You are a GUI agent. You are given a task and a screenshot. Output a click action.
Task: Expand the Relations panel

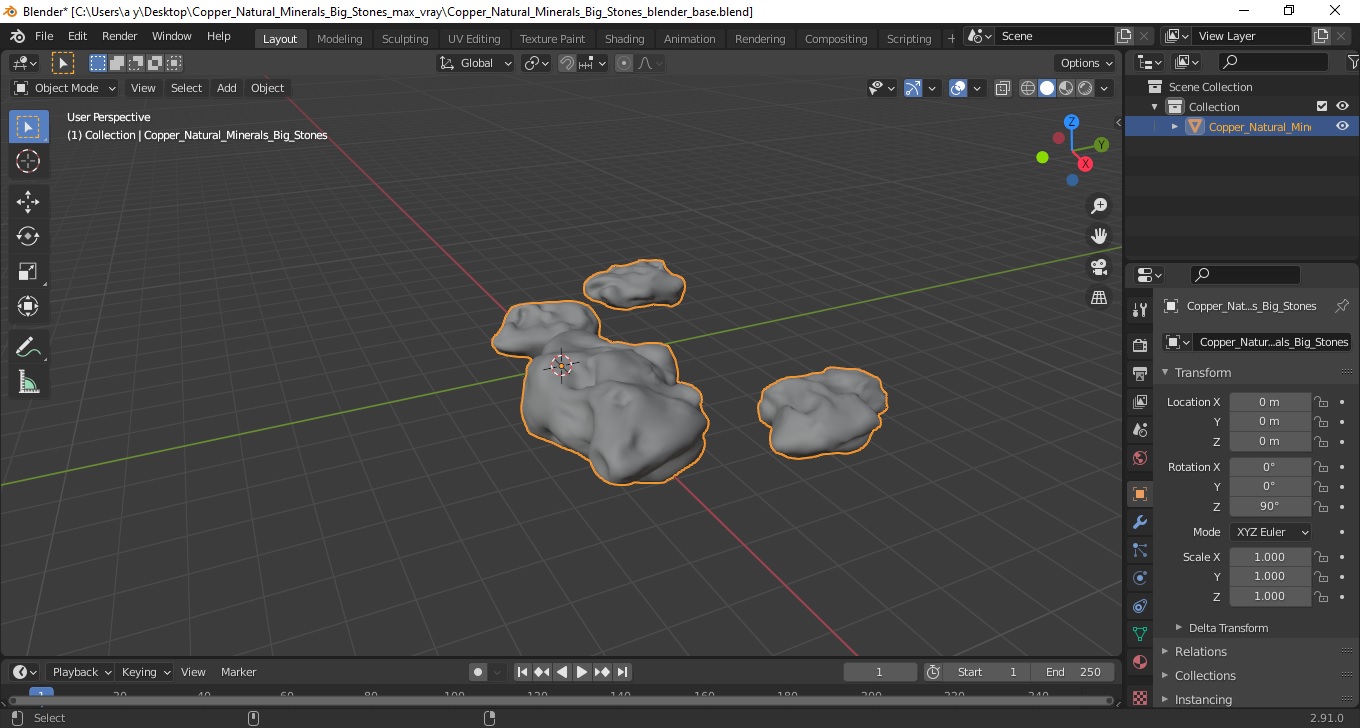(x=1200, y=651)
